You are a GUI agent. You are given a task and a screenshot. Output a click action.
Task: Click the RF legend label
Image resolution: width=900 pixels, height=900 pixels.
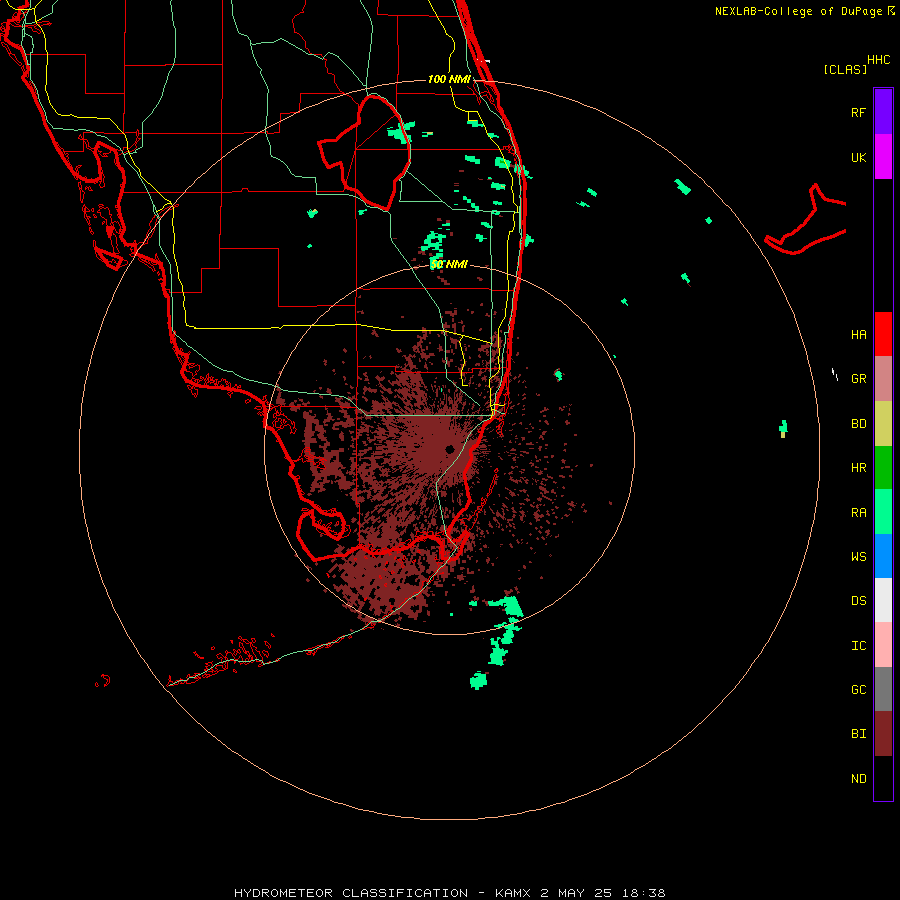pyautogui.click(x=859, y=112)
